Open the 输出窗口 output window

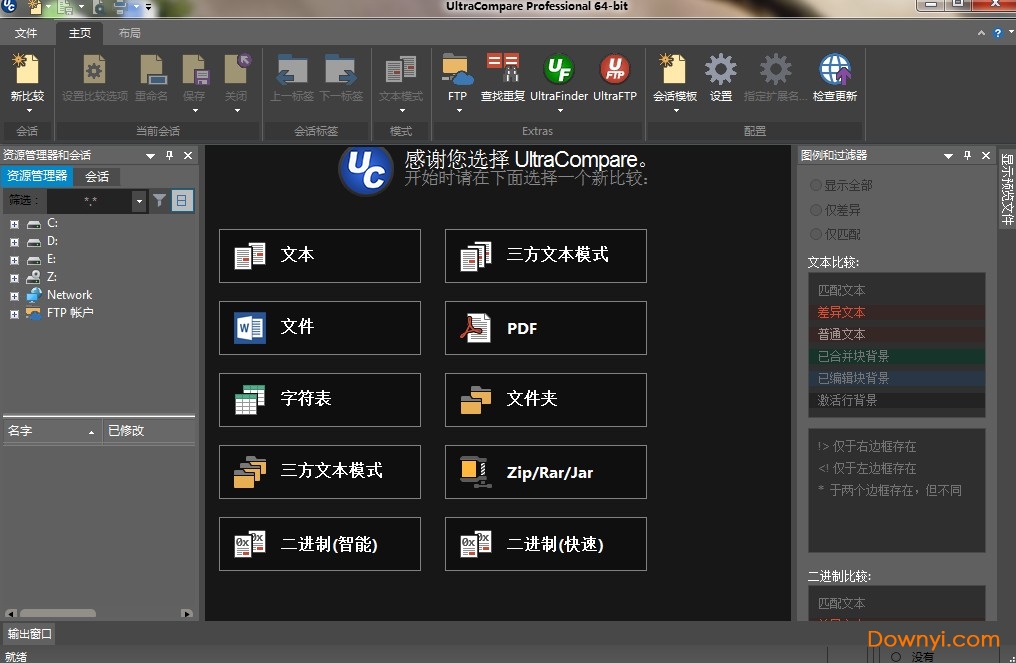click(30, 633)
